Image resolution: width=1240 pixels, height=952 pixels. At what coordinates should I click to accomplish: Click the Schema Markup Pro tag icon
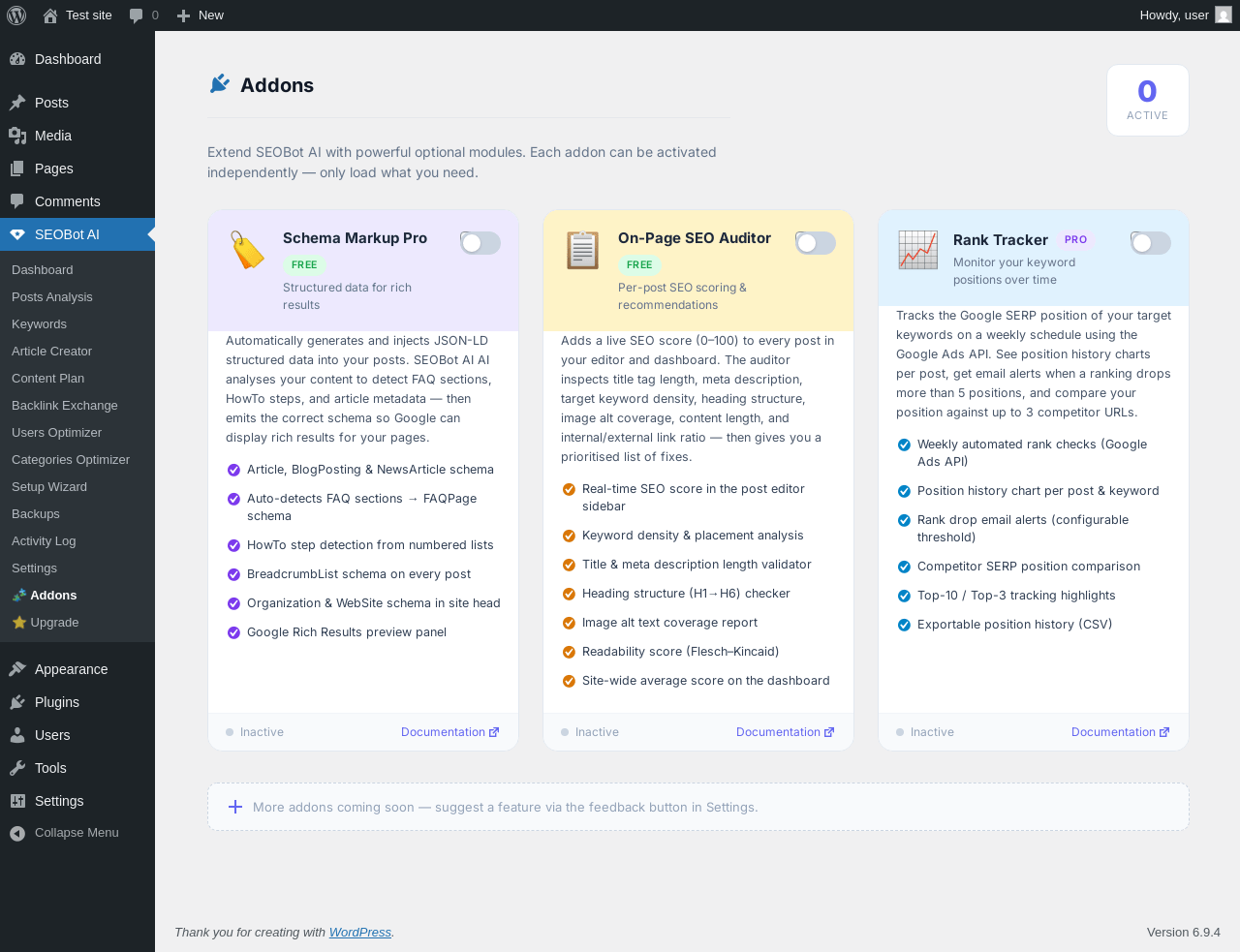tap(247, 250)
